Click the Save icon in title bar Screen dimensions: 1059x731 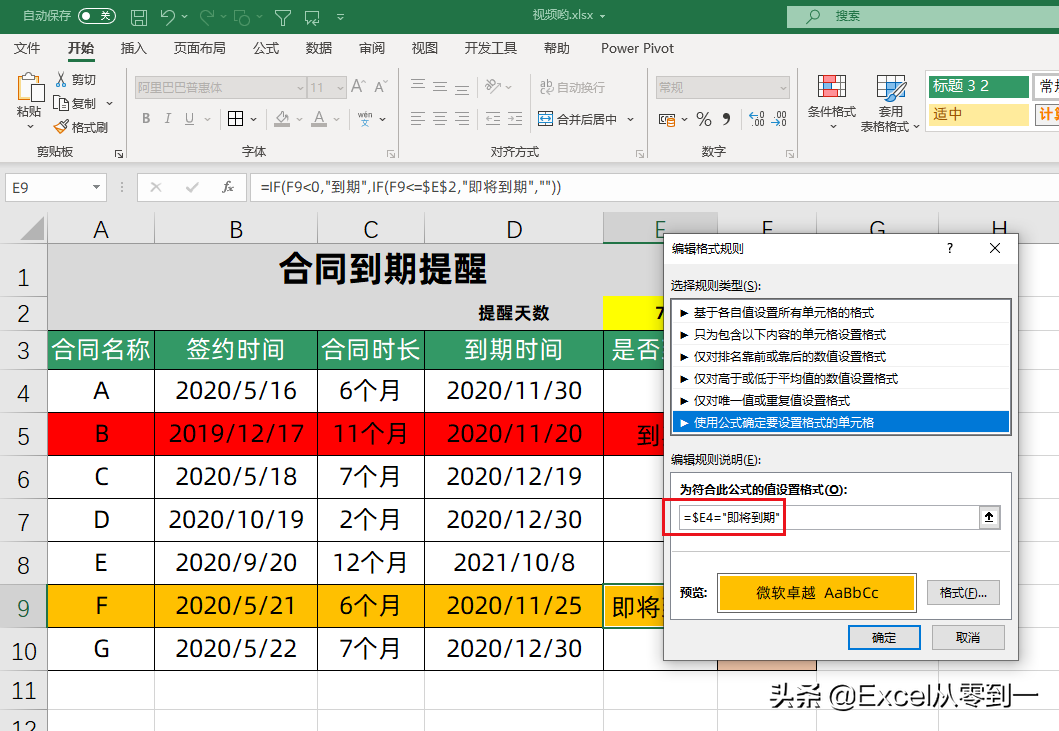tap(138, 17)
